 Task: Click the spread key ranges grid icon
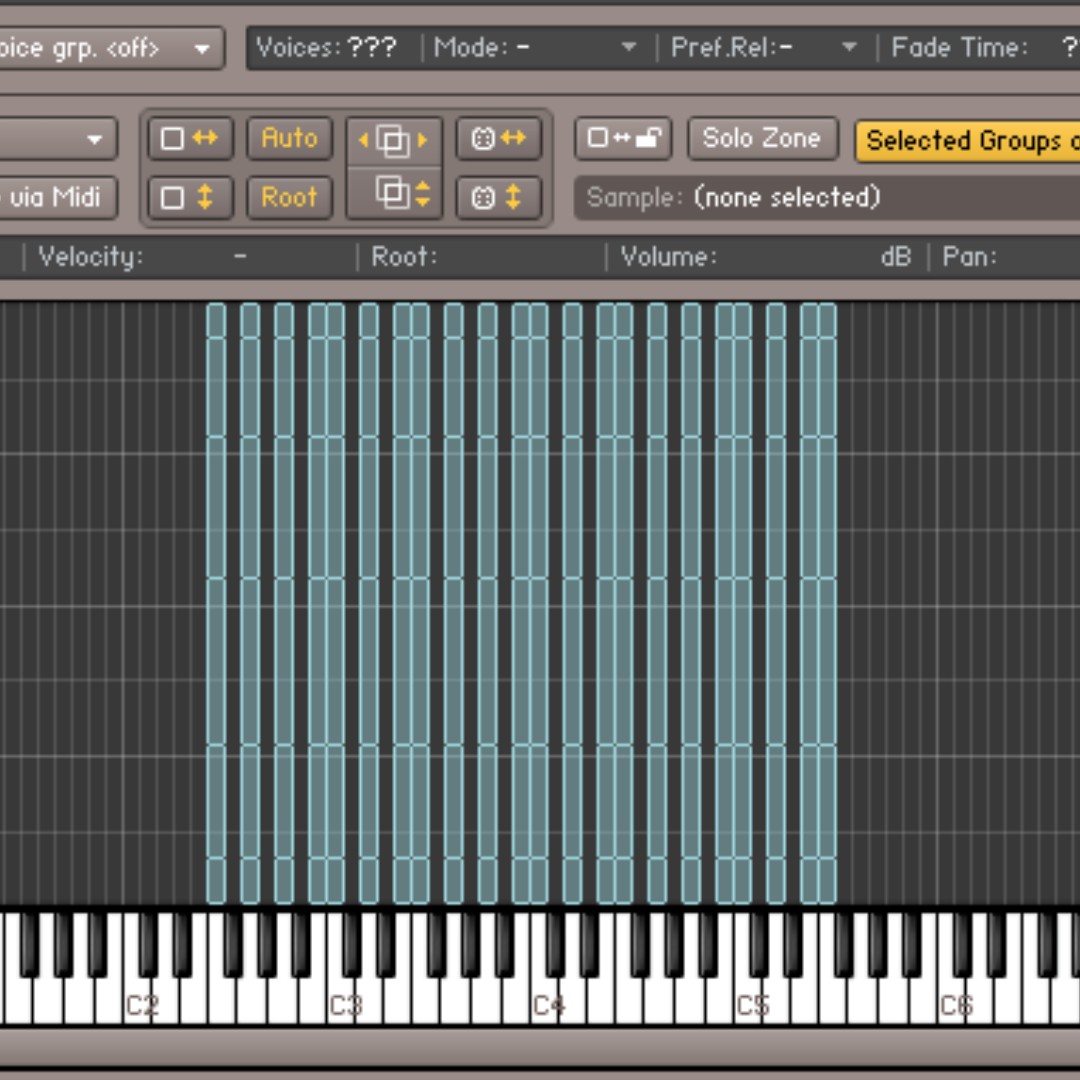(x=499, y=138)
